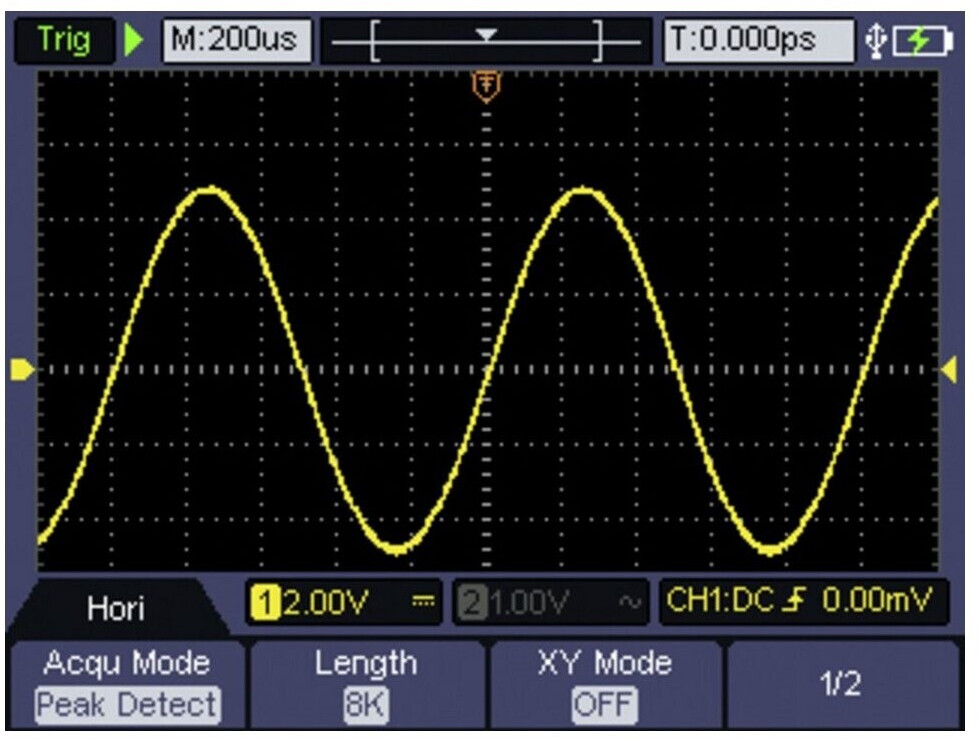Click the yellow channel 1 number badge
Image resolution: width=978 pixels, height=740 pixels.
coord(264,603)
